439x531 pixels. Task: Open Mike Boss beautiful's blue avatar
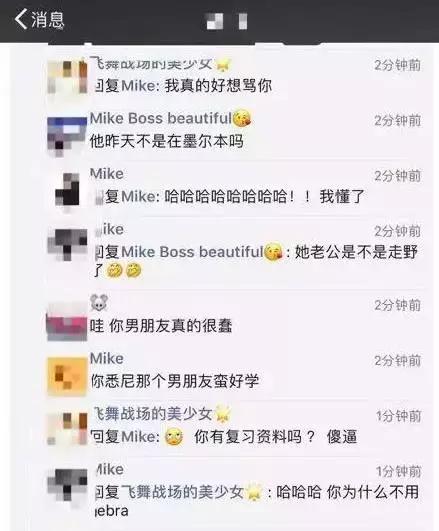coord(67,135)
